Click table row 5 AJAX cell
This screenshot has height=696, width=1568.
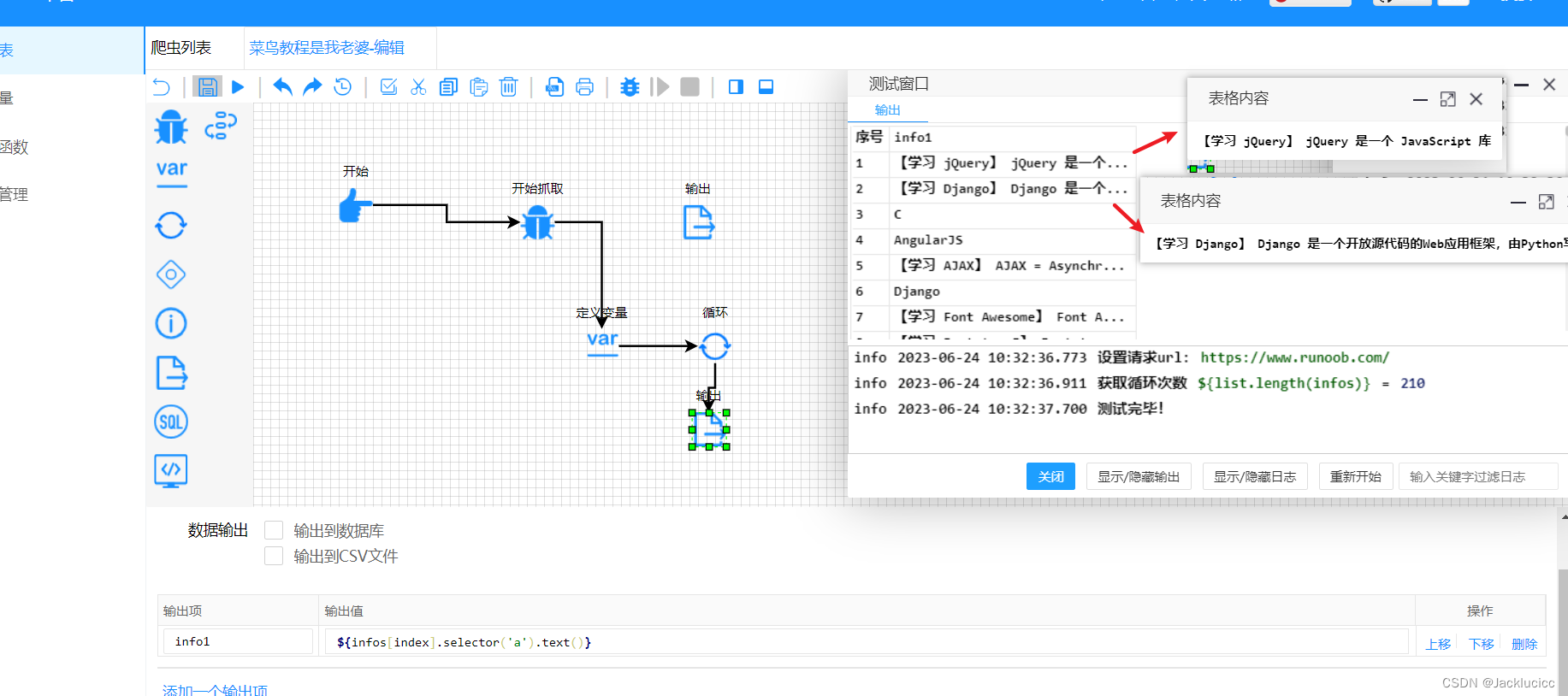(1012, 265)
